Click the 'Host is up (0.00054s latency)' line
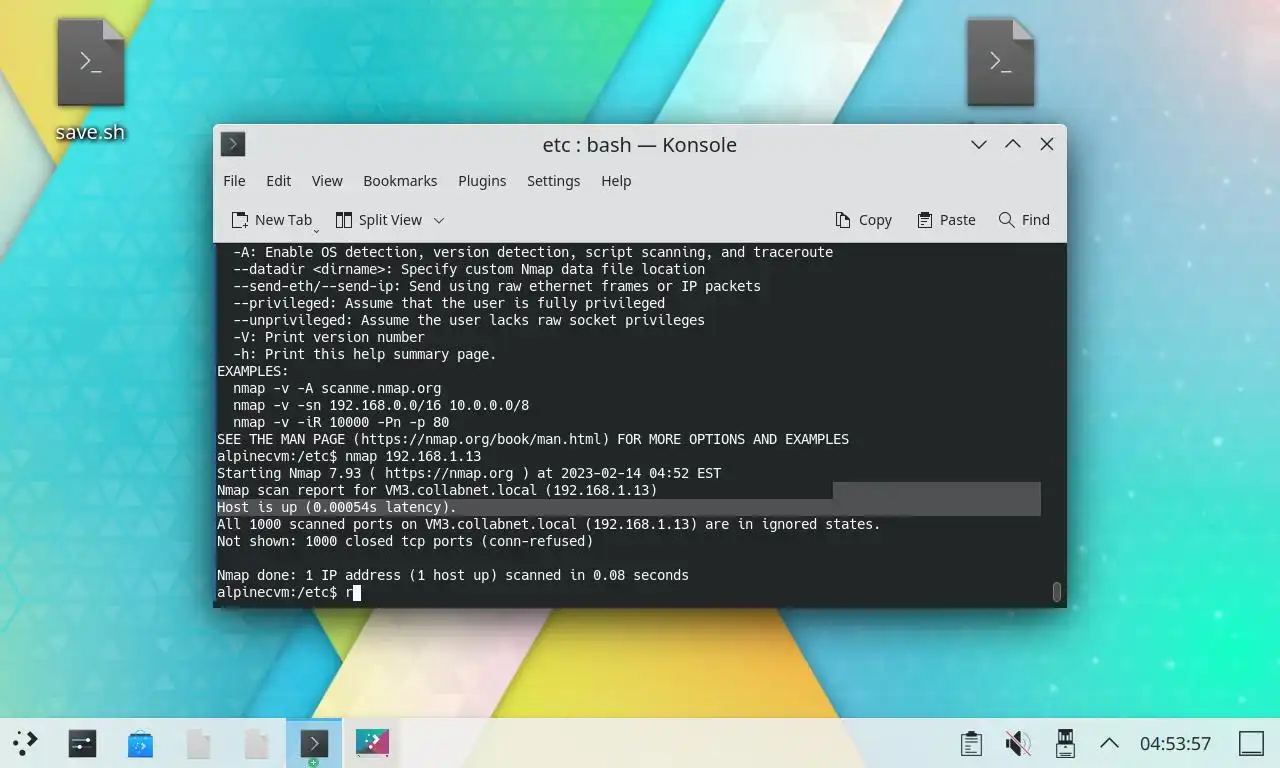Viewport: 1280px width, 768px height. (337, 507)
